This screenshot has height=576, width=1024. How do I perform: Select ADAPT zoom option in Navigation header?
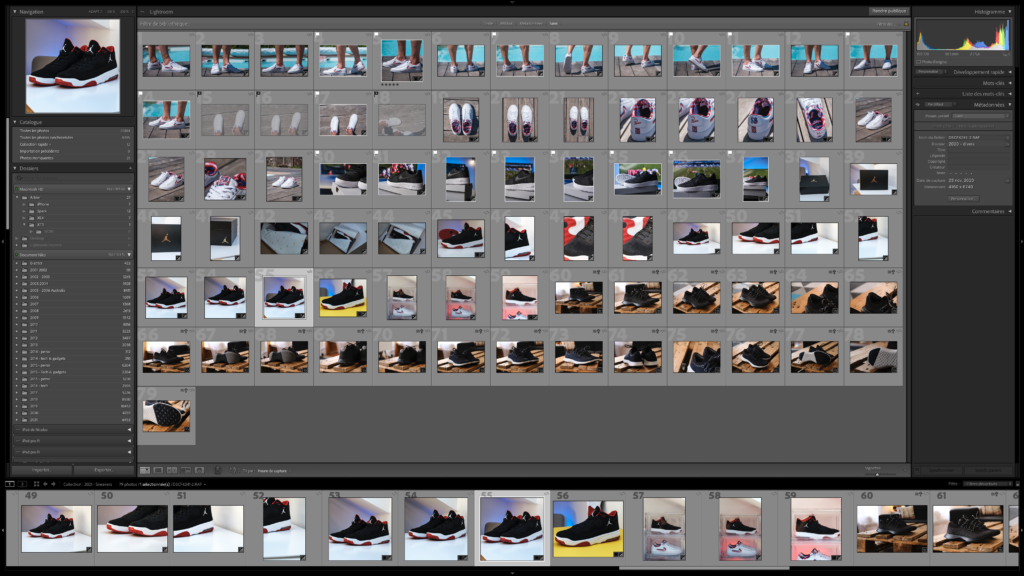coord(95,12)
